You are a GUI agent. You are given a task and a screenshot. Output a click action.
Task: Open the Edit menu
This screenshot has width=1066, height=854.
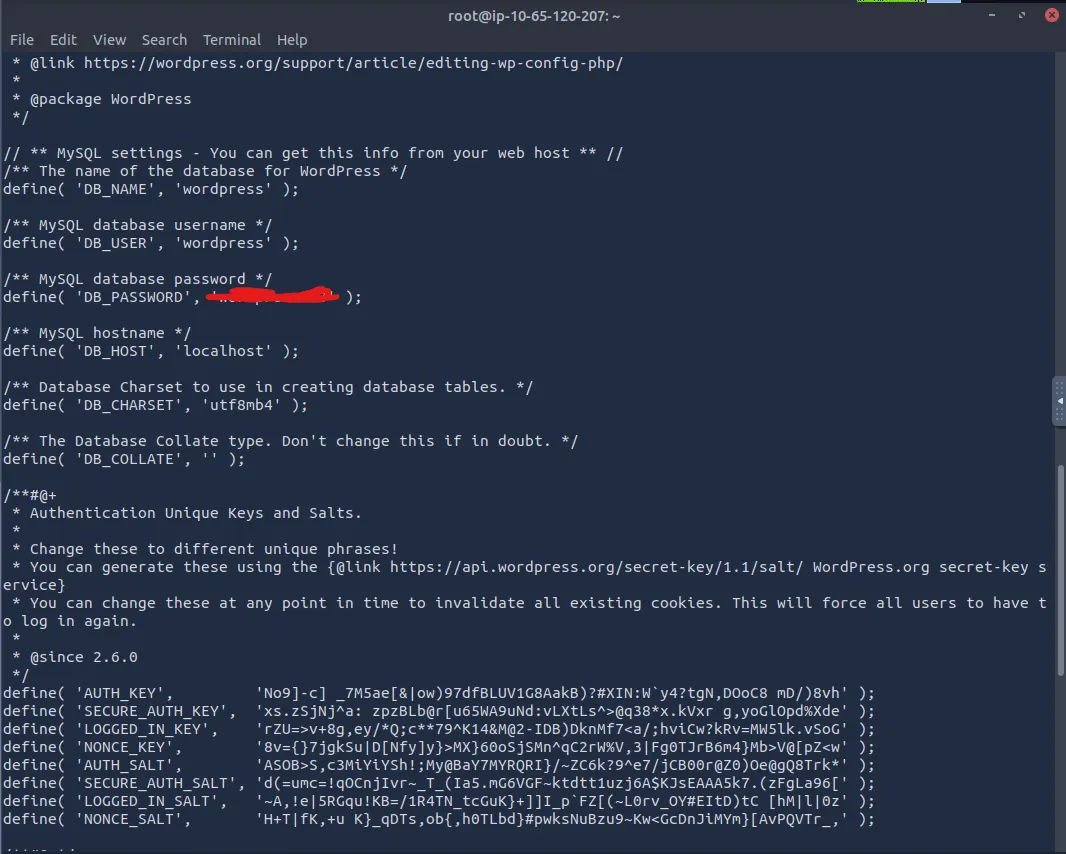pyautogui.click(x=63, y=40)
